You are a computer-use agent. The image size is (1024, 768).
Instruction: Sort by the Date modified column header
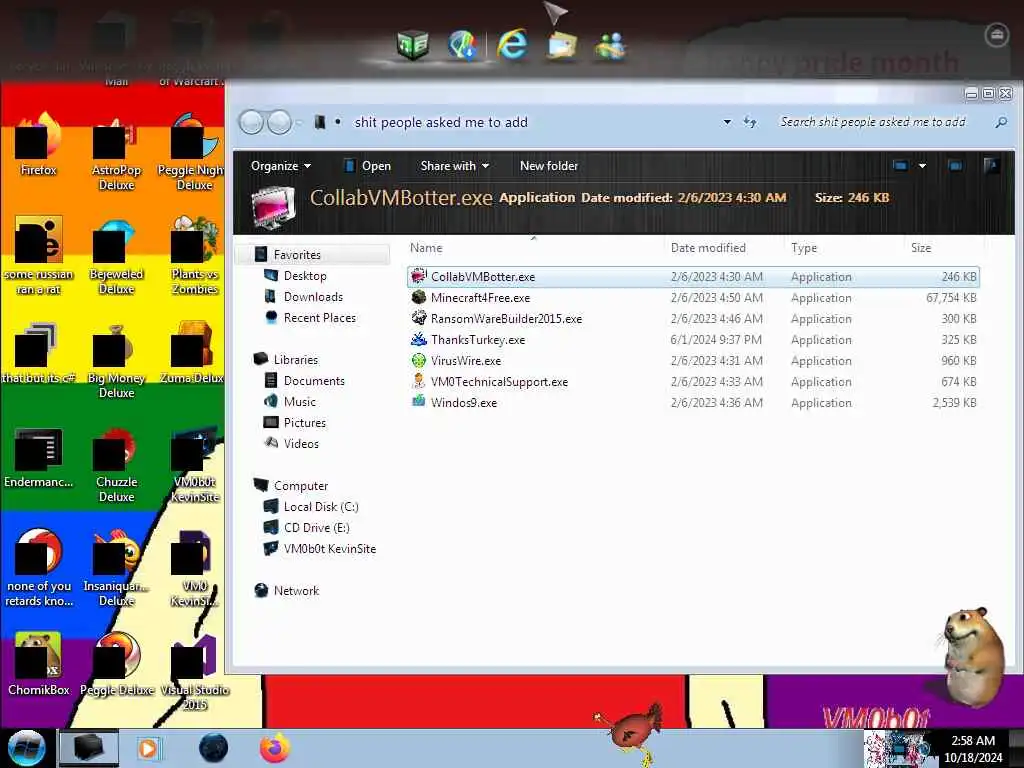(708, 248)
